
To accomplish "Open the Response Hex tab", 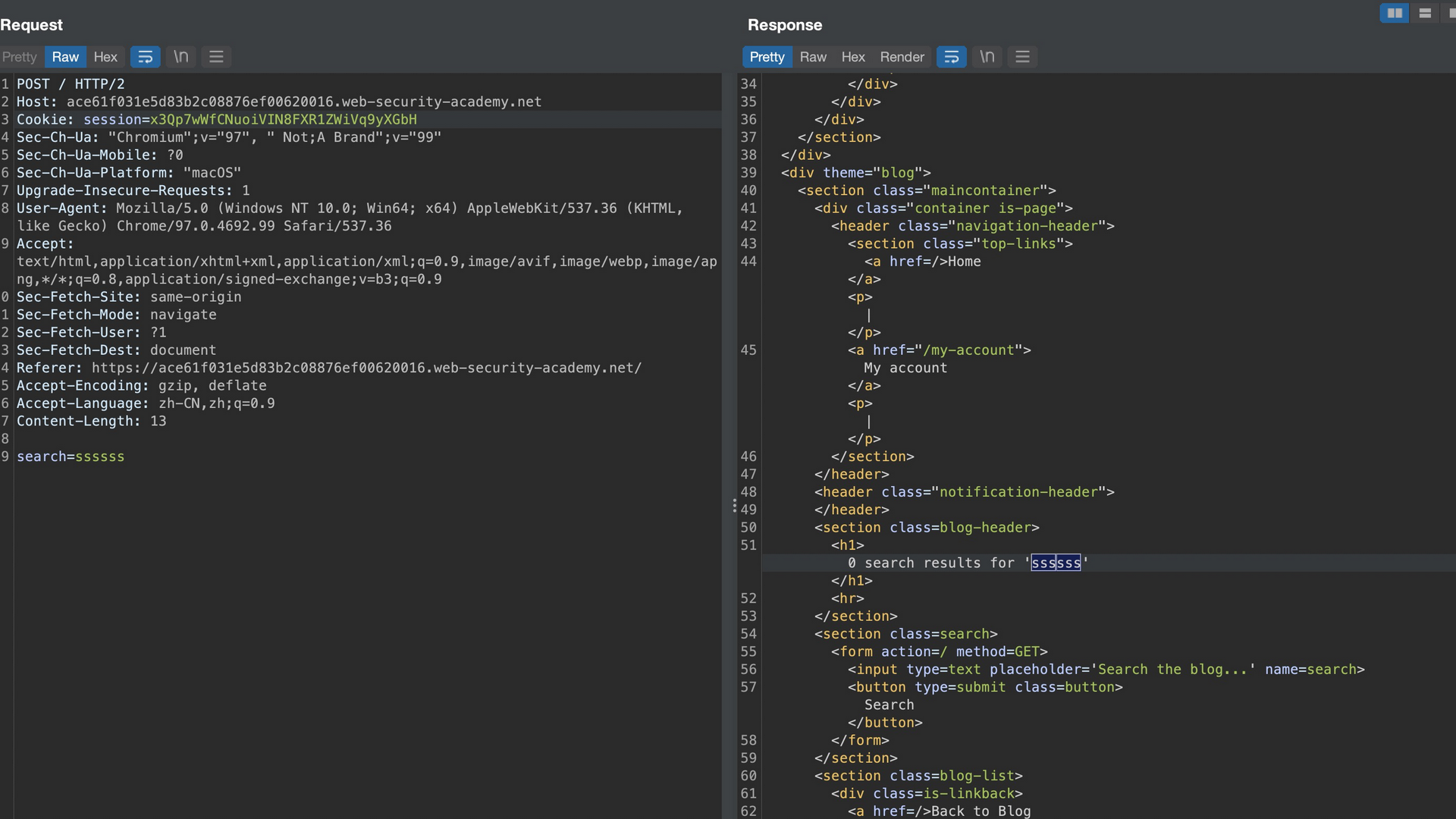I will pyautogui.click(x=853, y=57).
